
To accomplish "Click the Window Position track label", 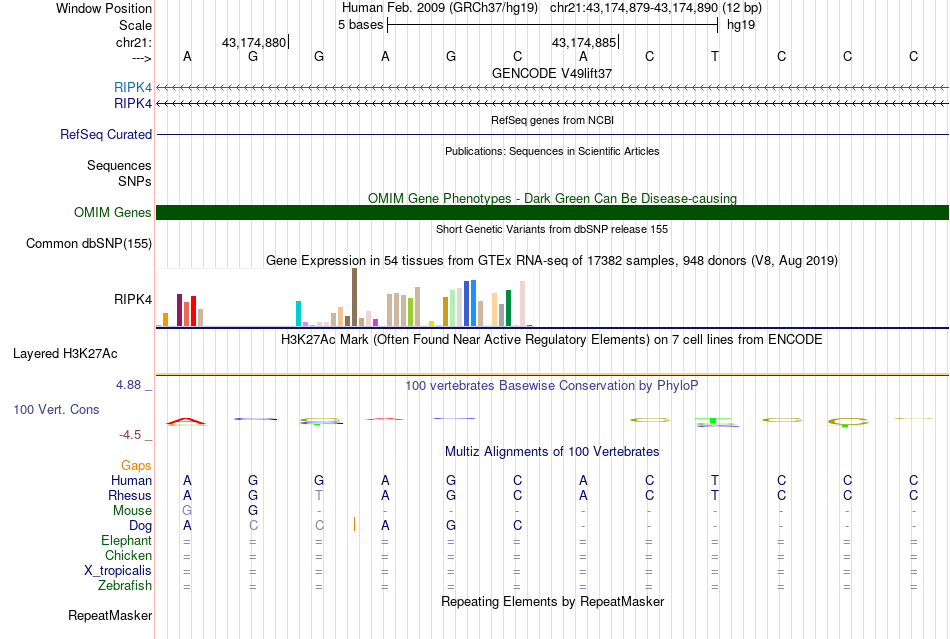I will [104, 8].
